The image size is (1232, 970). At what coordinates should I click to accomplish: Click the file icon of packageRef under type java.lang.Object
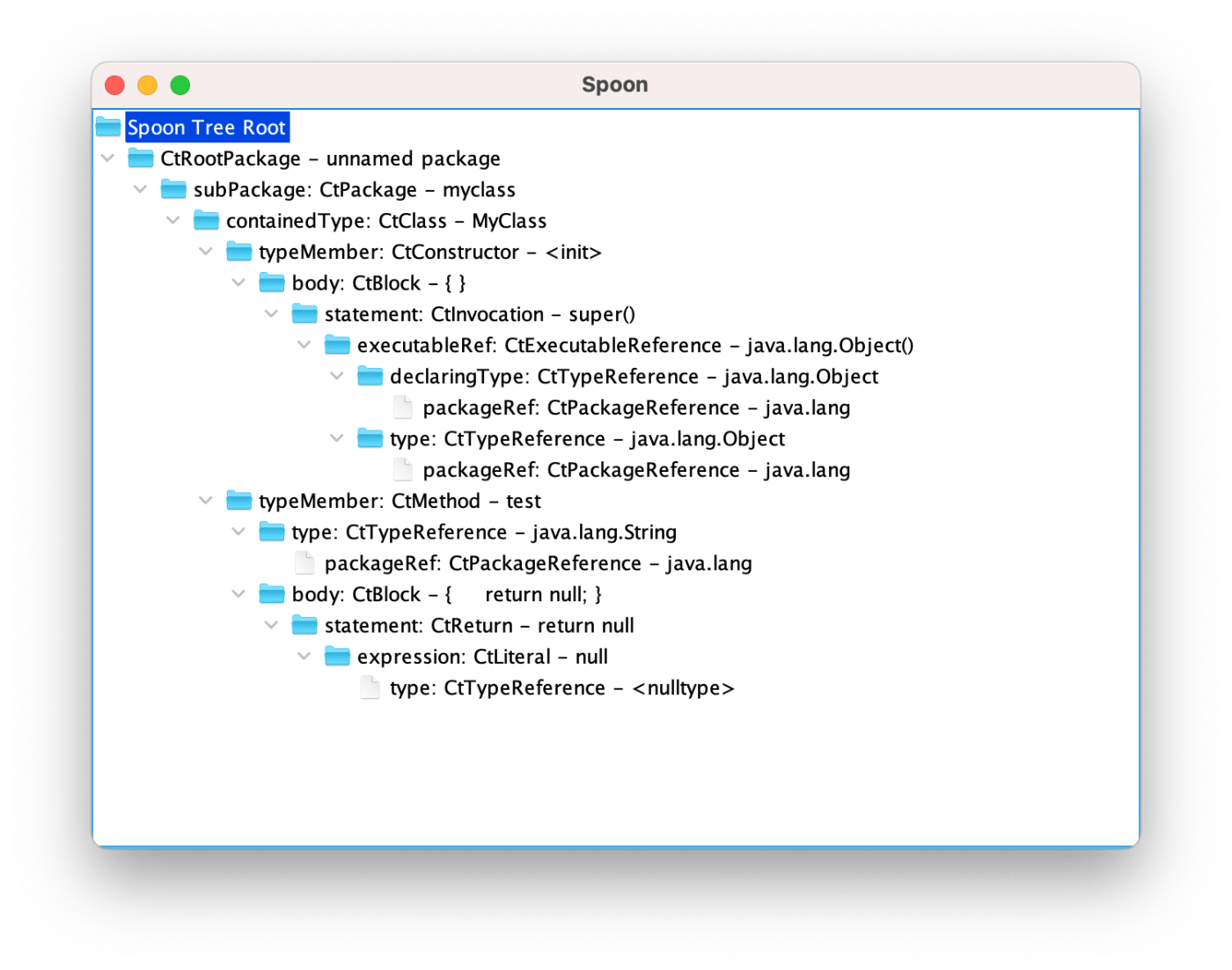pos(403,470)
